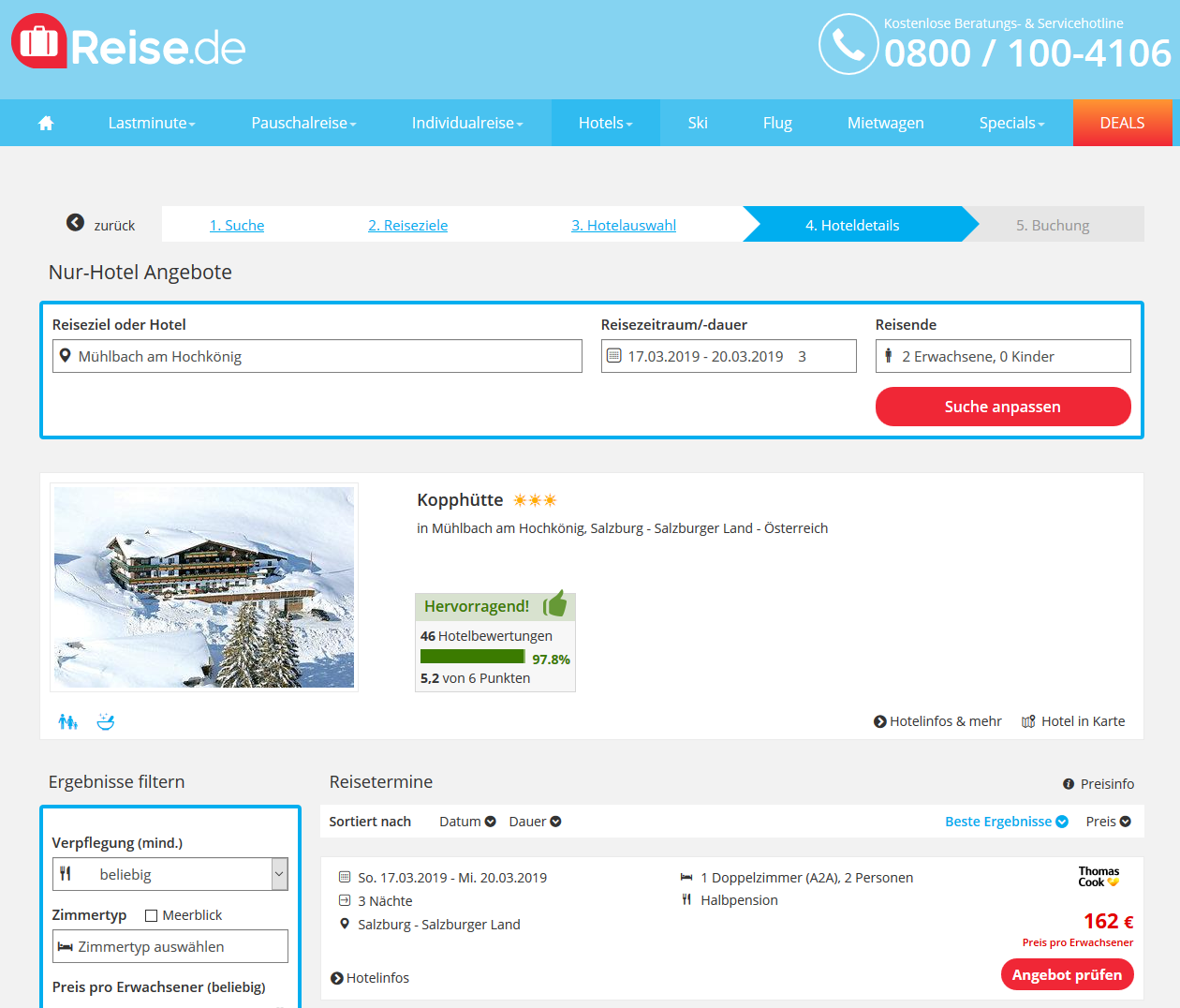Click the Reisezeitraum date range field
1180x1008 pixels.
tap(729, 356)
